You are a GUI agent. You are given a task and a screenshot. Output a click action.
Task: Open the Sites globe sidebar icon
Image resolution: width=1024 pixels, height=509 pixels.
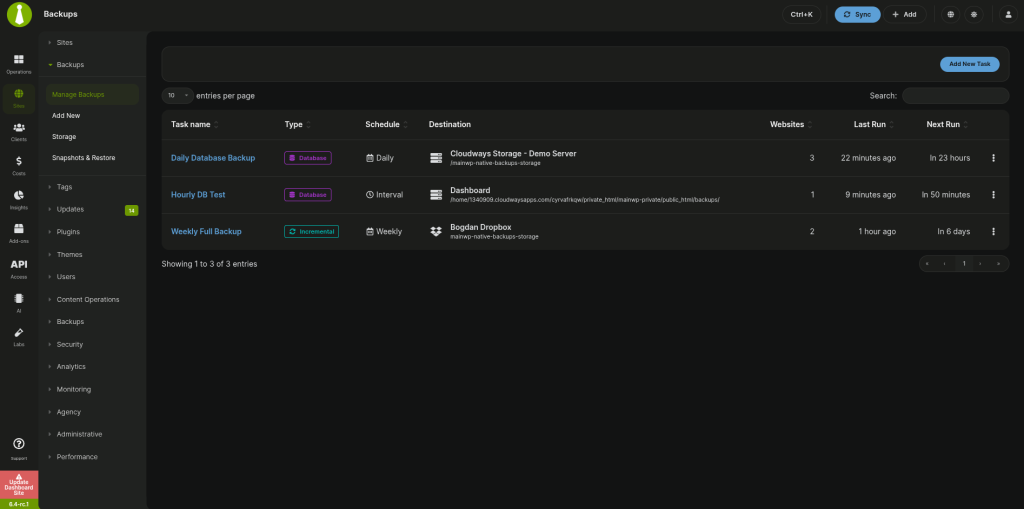tap(19, 98)
